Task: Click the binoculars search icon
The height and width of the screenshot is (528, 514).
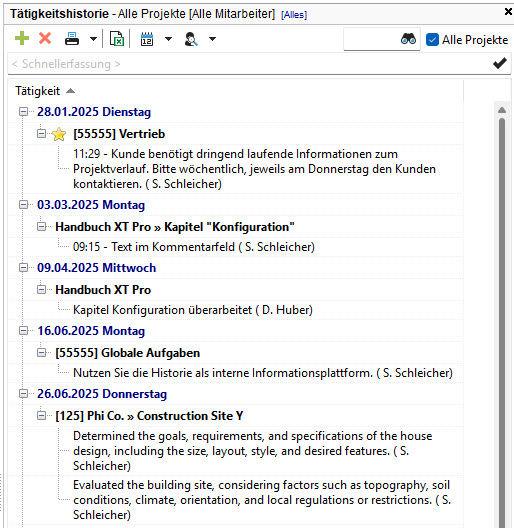Action: [x=408, y=39]
